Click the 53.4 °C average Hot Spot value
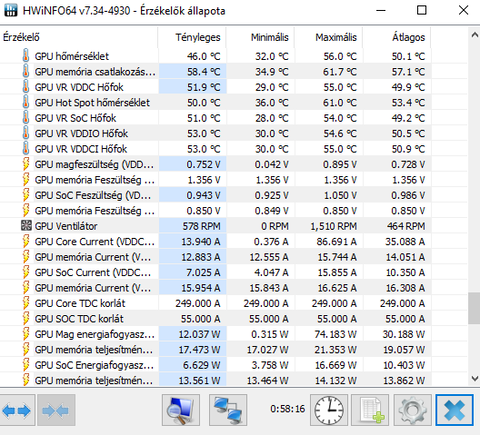 pyautogui.click(x=408, y=102)
